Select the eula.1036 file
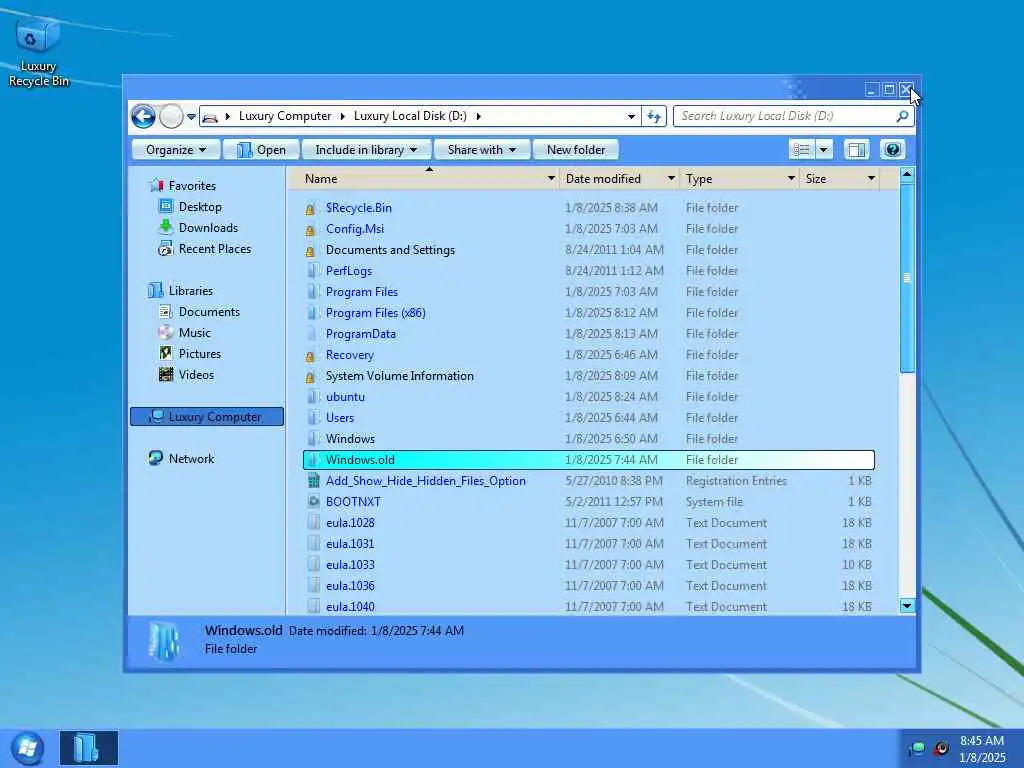 click(350, 586)
